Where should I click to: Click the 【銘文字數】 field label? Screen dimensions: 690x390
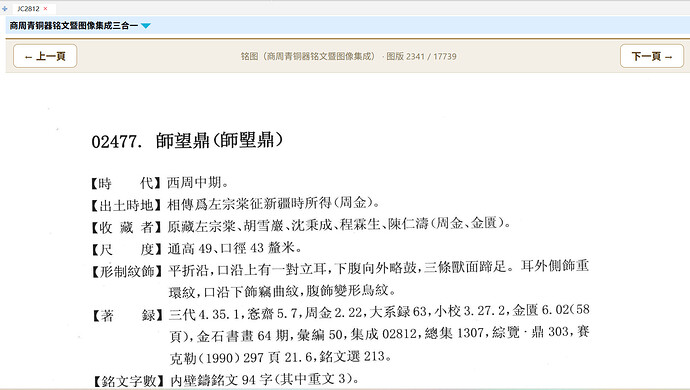pos(128,381)
